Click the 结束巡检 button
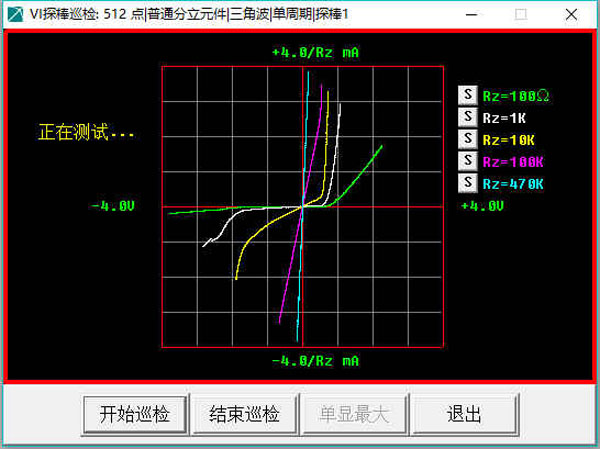The width and height of the screenshot is (600, 449). [x=245, y=415]
